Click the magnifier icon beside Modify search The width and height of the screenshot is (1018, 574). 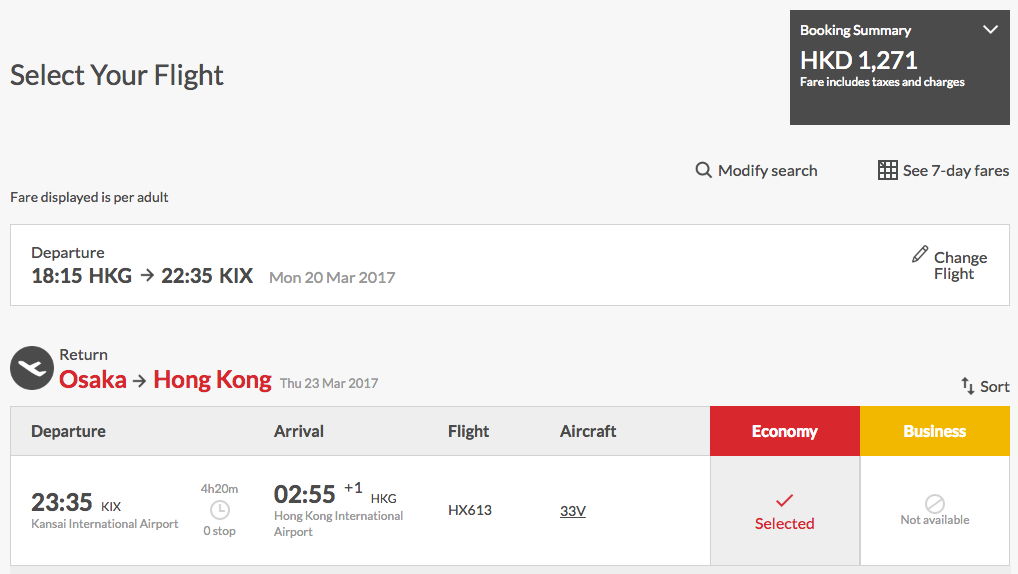pos(703,170)
